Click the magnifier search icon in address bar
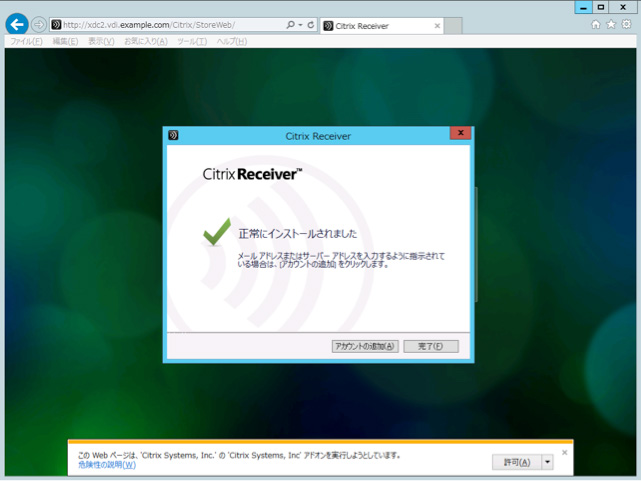The height and width of the screenshot is (481, 642). 290,25
